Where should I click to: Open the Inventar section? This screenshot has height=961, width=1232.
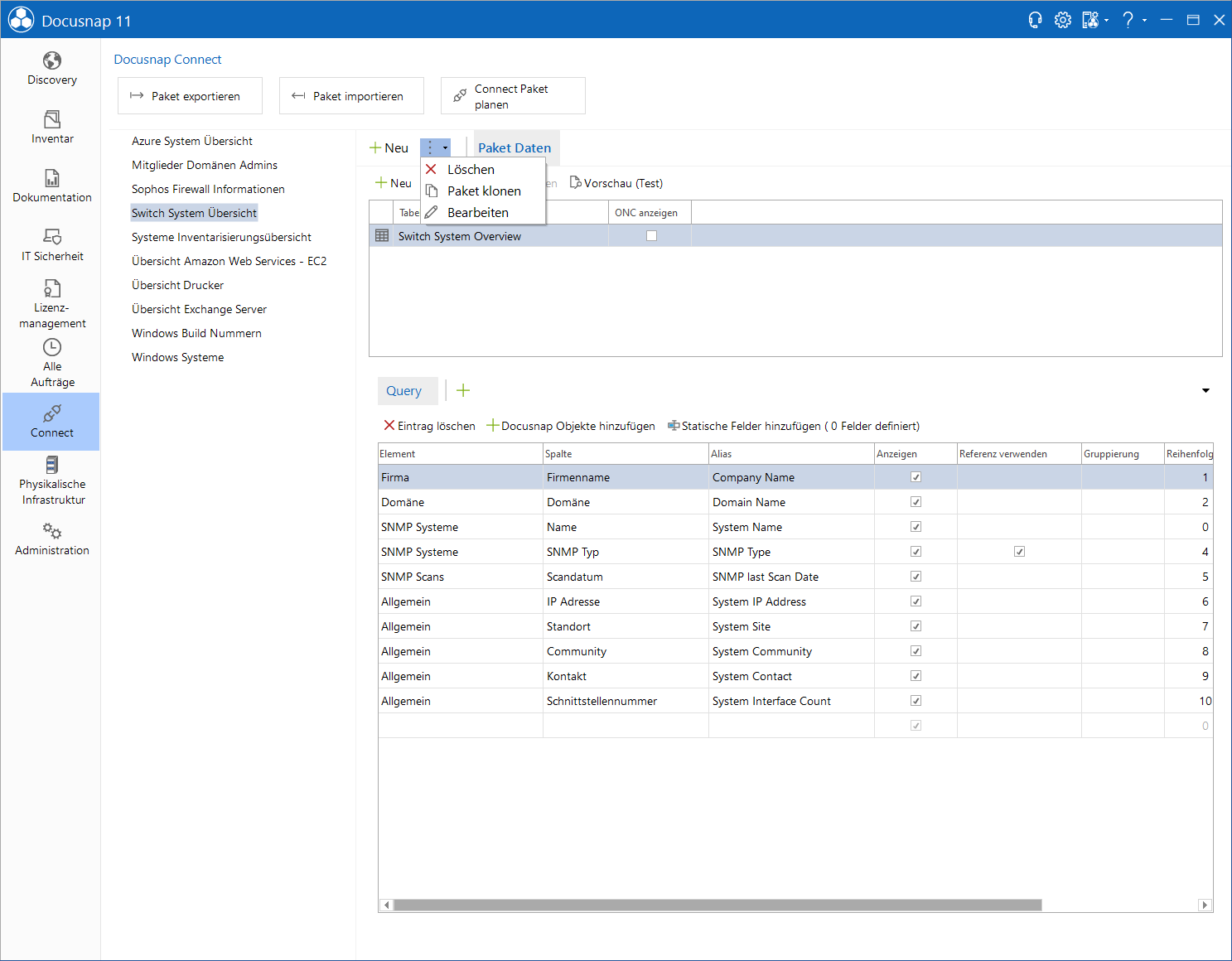click(51, 128)
